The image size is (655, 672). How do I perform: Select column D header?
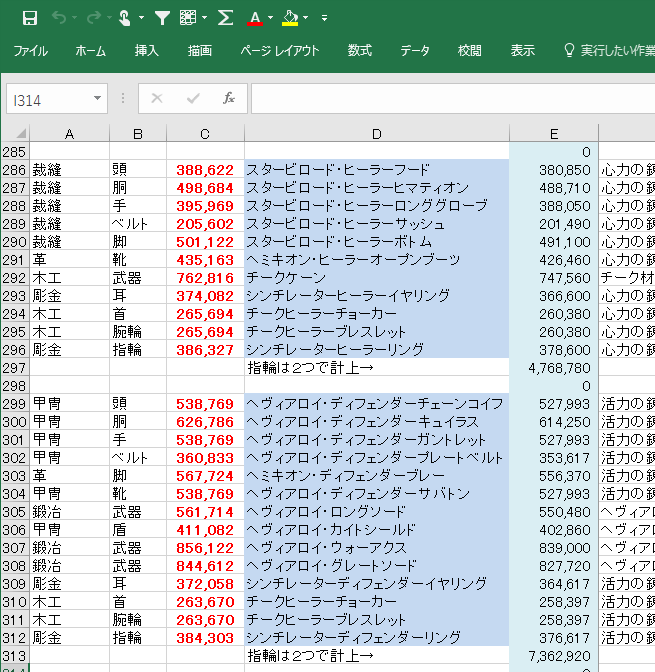(376, 134)
